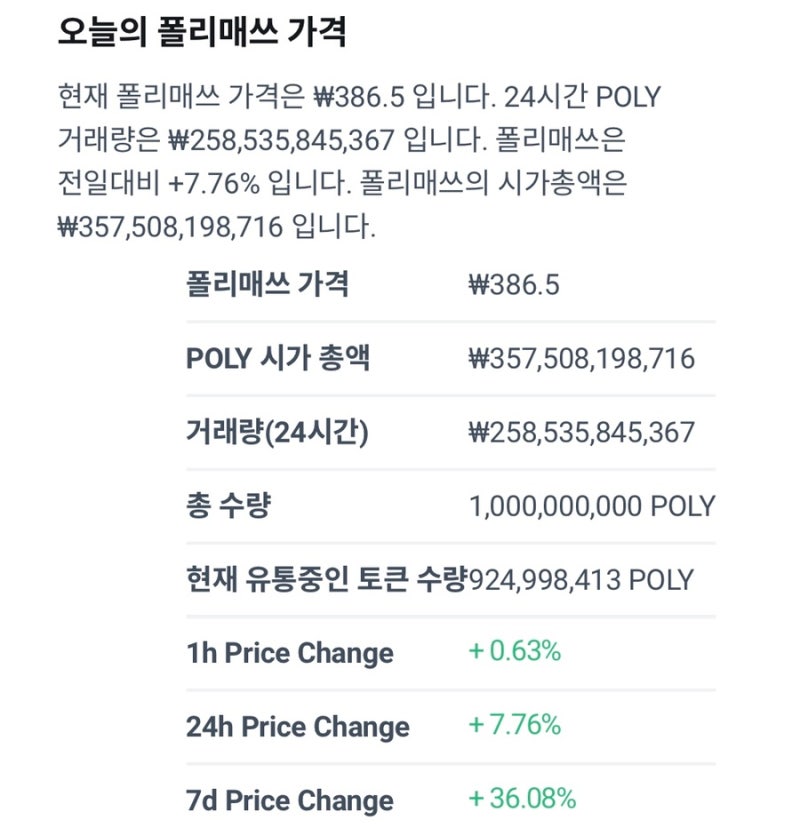Viewport: 800px width, 828px height.
Task: Click the 1,000,000,000 POLY total supply value
Action: 592,506
